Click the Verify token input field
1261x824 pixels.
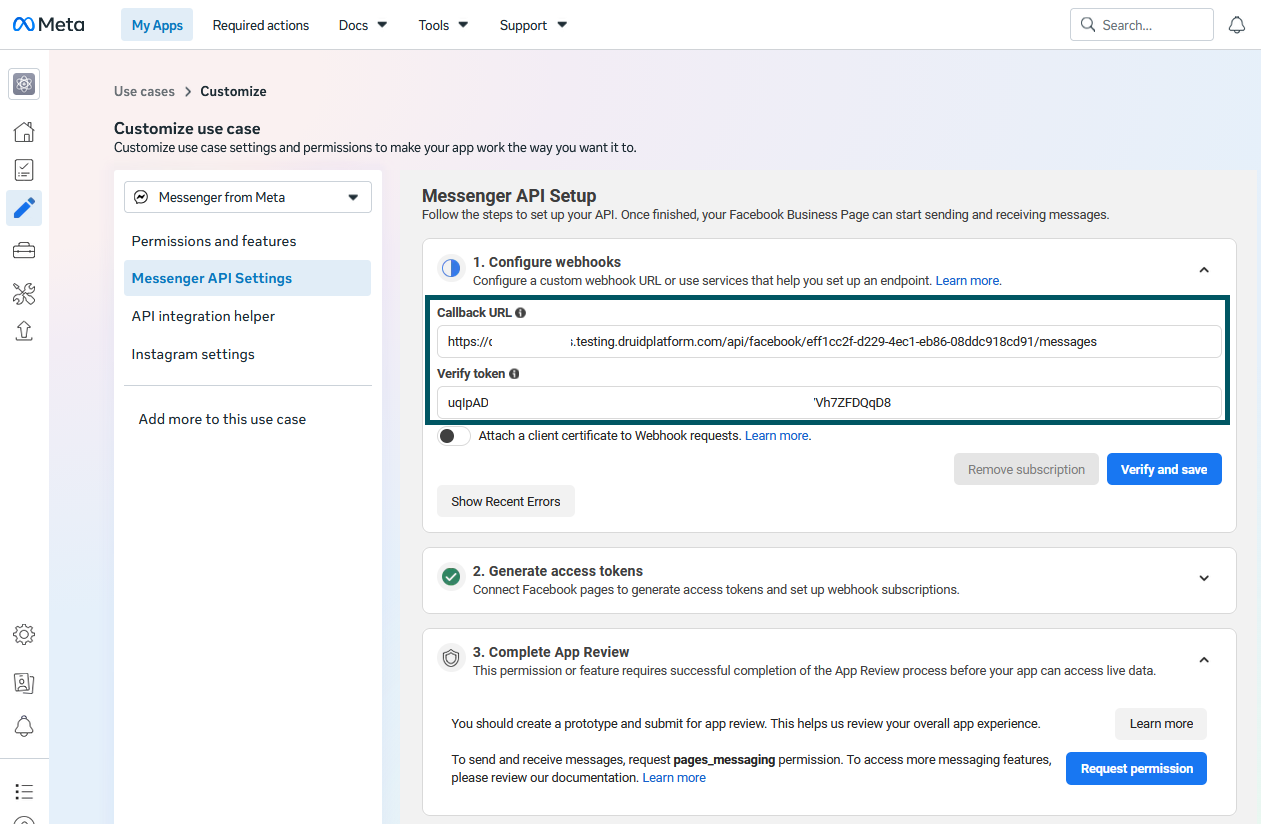(829, 402)
